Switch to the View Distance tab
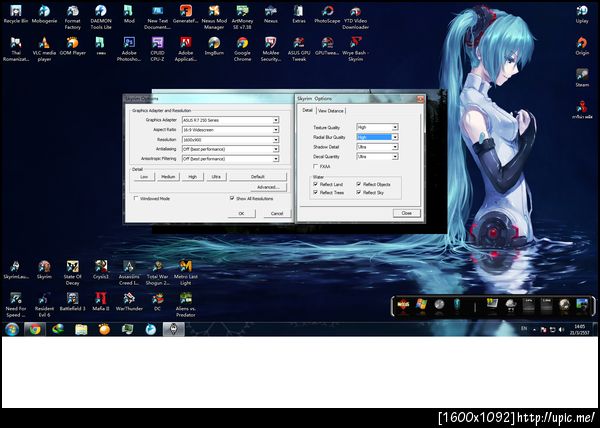The image size is (600, 428). point(331,111)
